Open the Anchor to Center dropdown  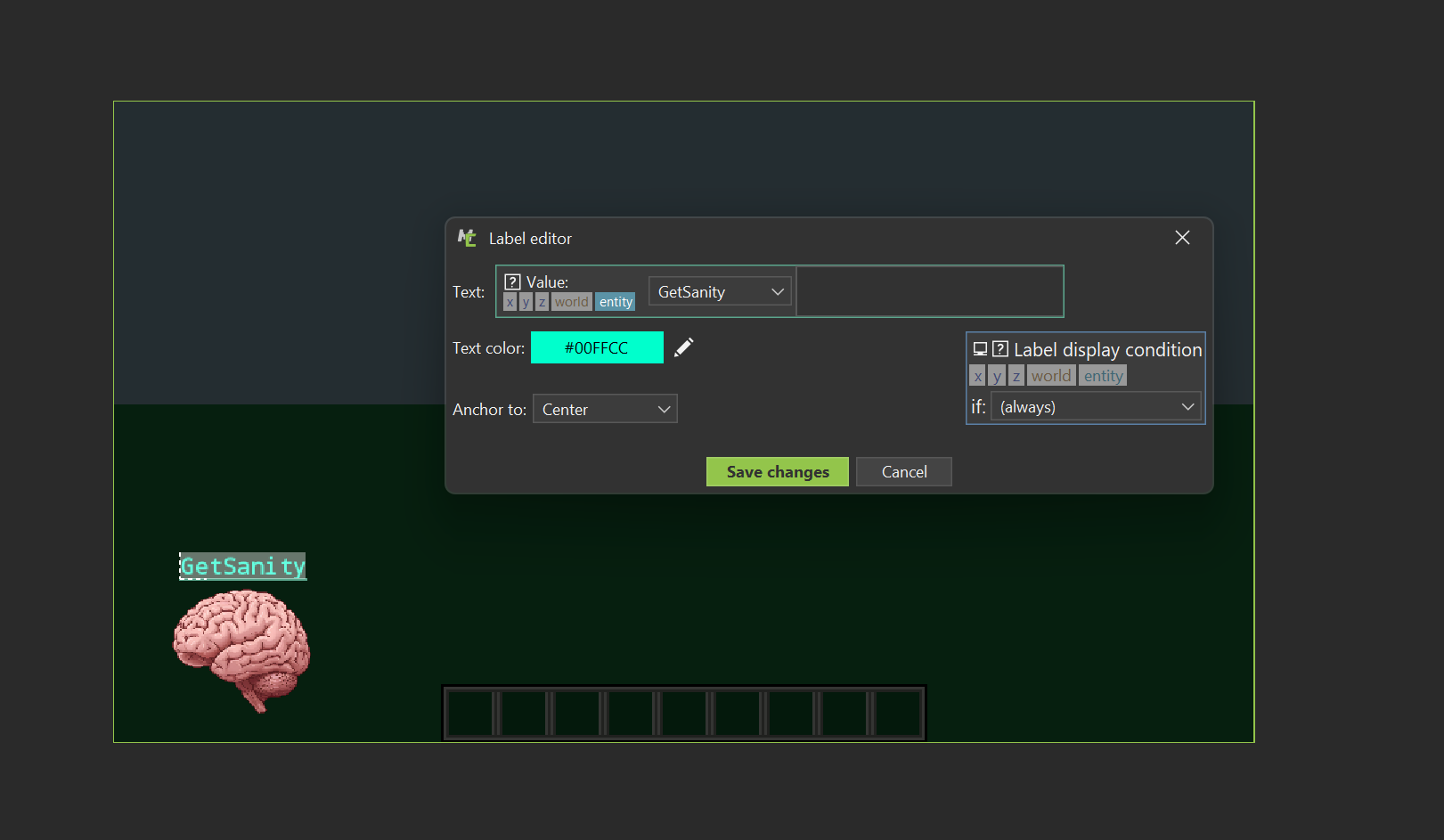[605, 410]
